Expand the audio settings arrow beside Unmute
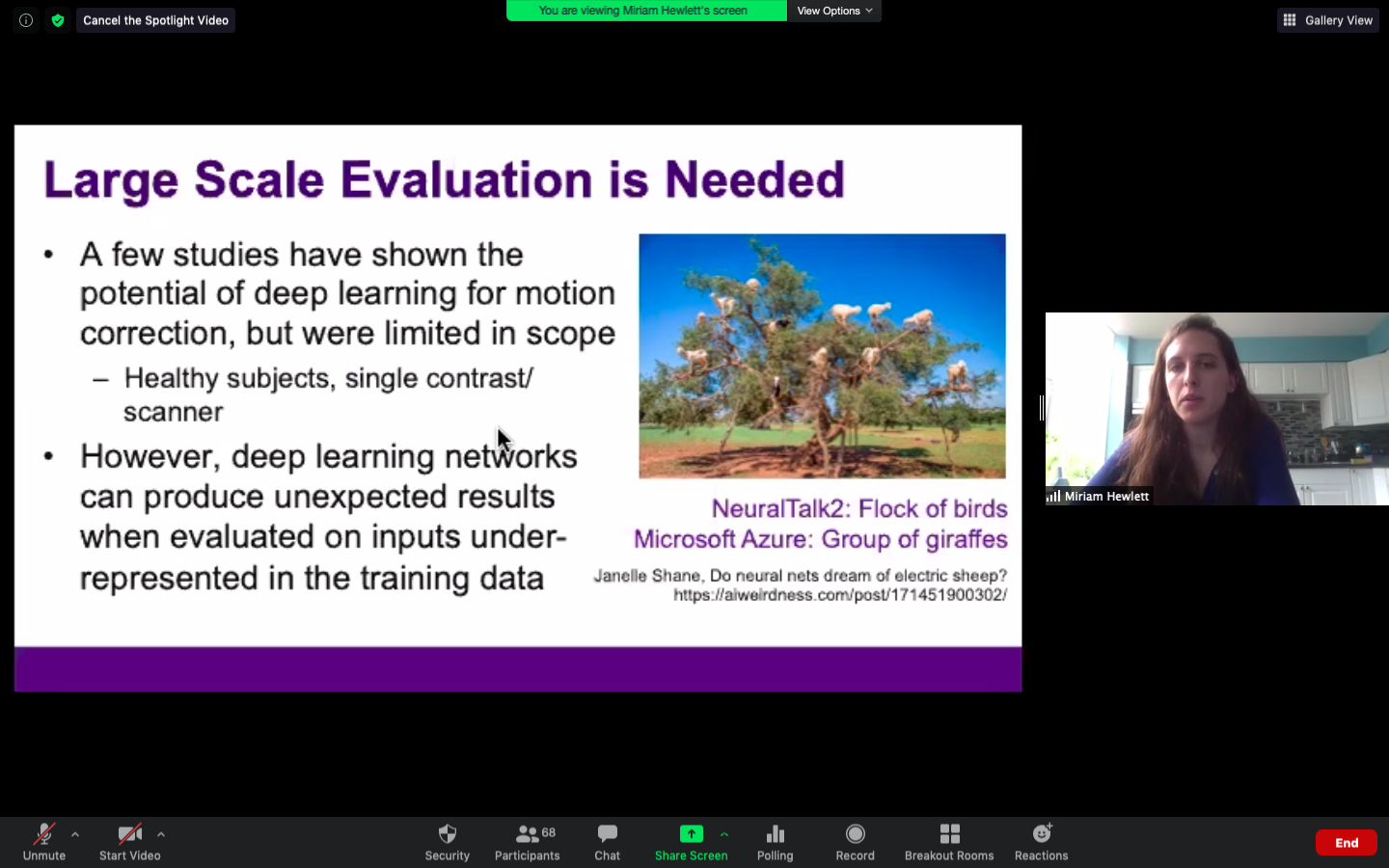The image size is (1389, 868). click(x=75, y=834)
